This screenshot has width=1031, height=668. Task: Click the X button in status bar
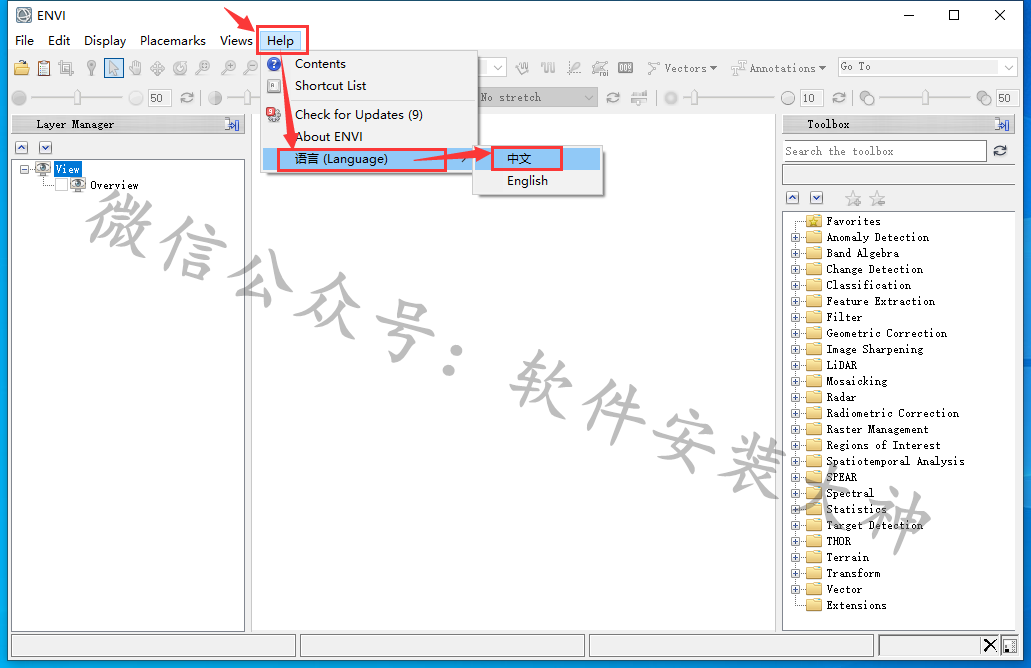[x=990, y=646]
